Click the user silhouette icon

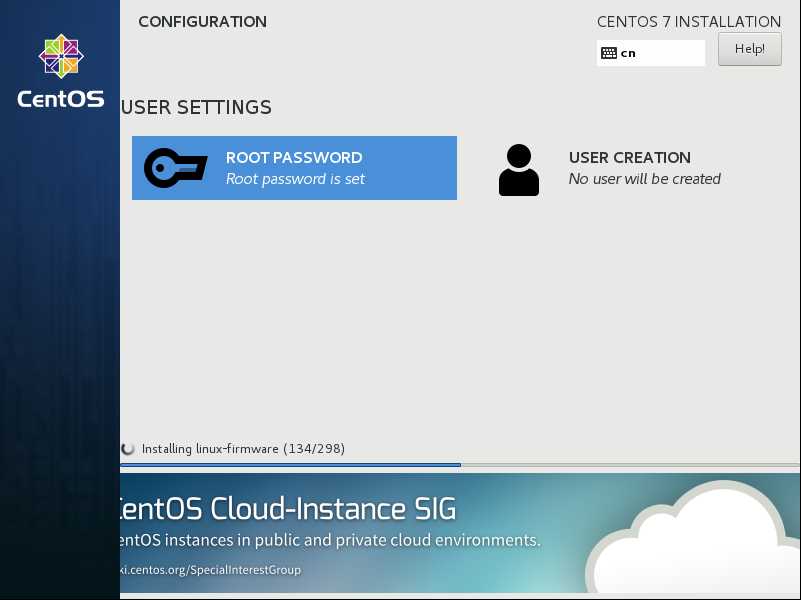519,170
